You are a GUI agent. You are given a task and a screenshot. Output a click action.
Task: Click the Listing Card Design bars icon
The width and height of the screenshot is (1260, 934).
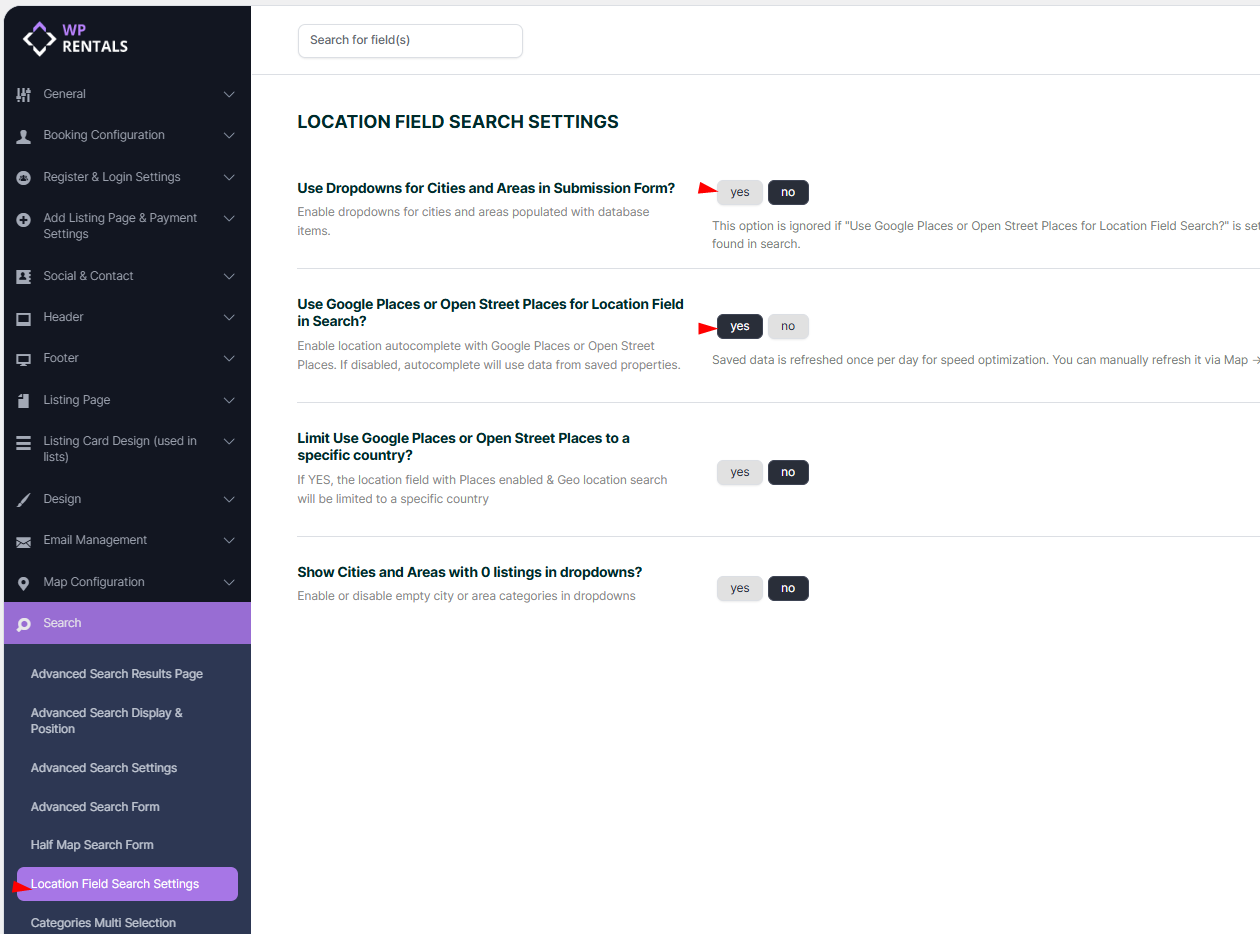[x=24, y=442]
